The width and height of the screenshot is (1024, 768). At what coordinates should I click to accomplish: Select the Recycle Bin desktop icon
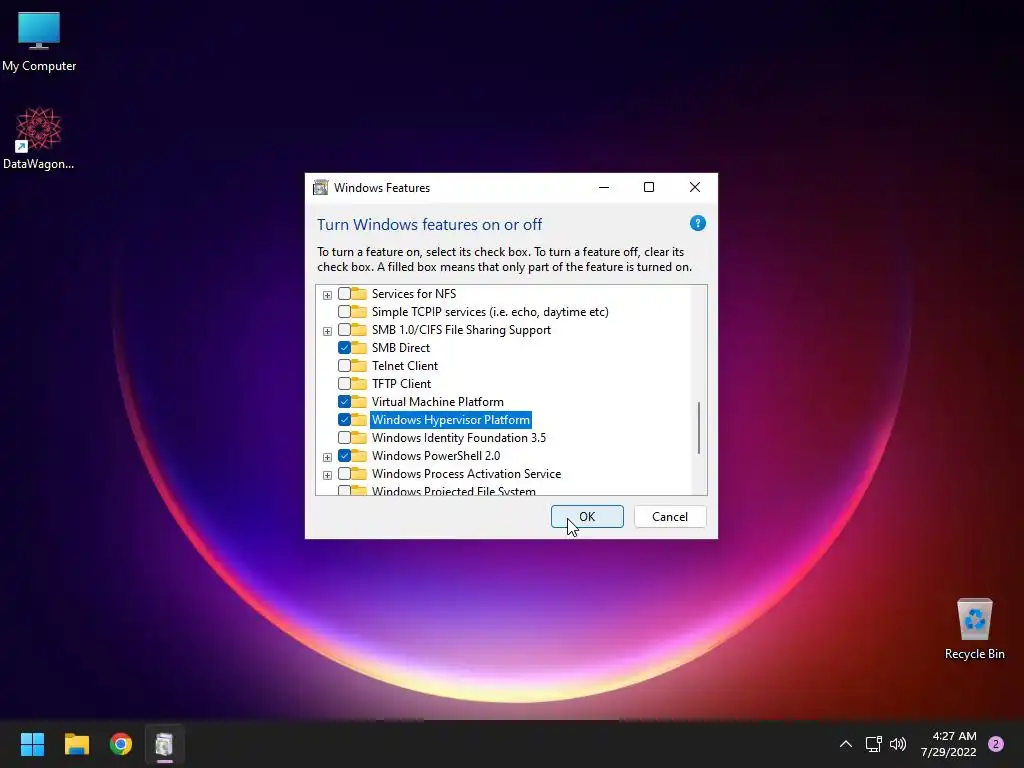(x=974, y=628)
